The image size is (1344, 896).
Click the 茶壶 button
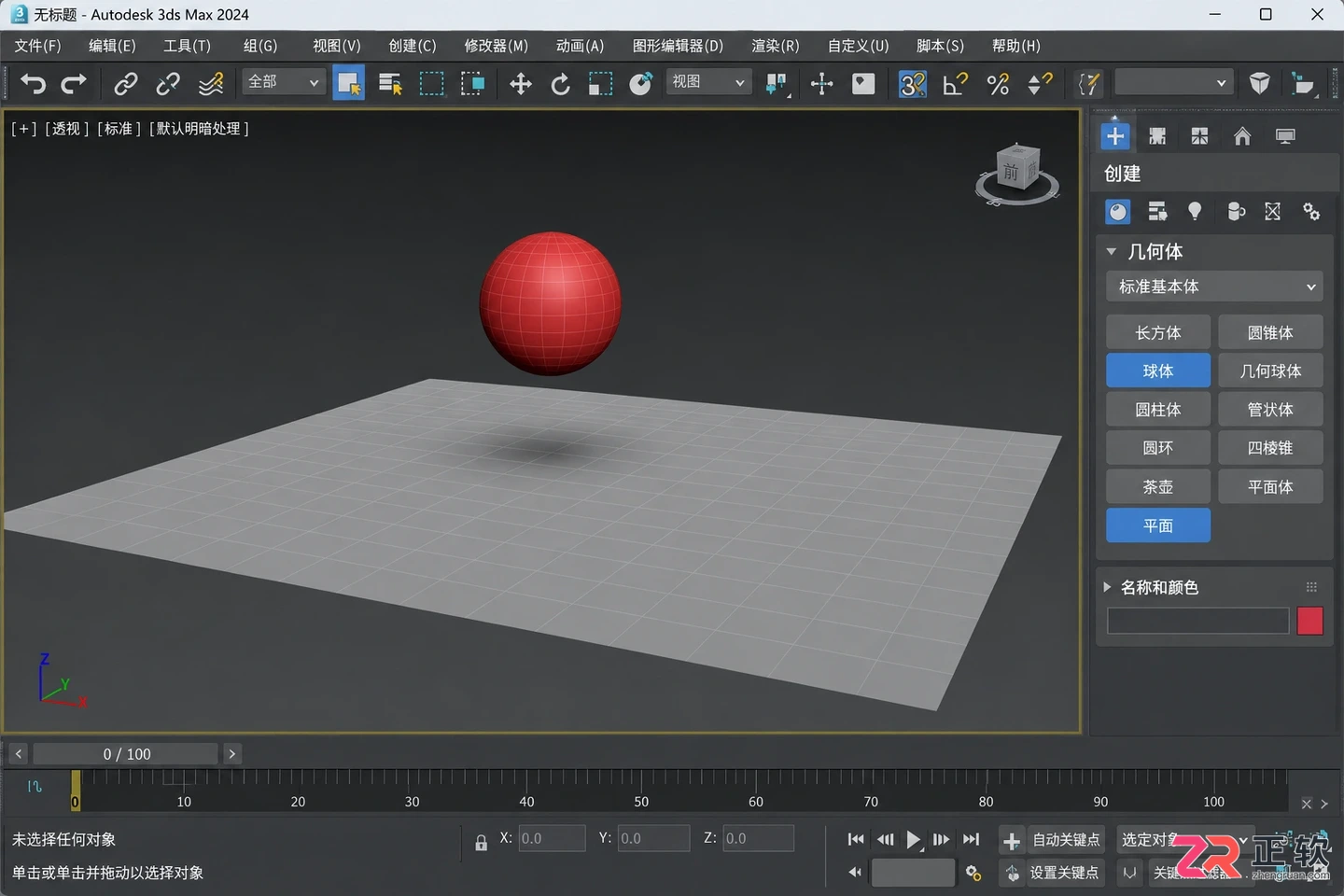(1158, 486)
